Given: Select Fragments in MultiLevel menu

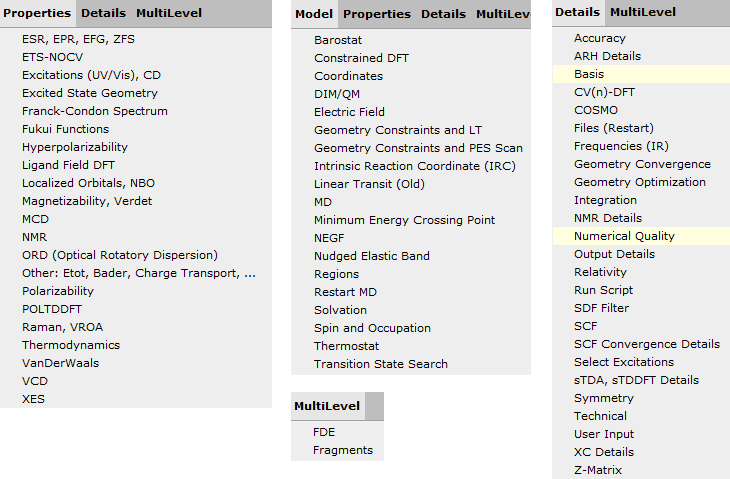Looking at the screenshot, I should click(342, 450).
